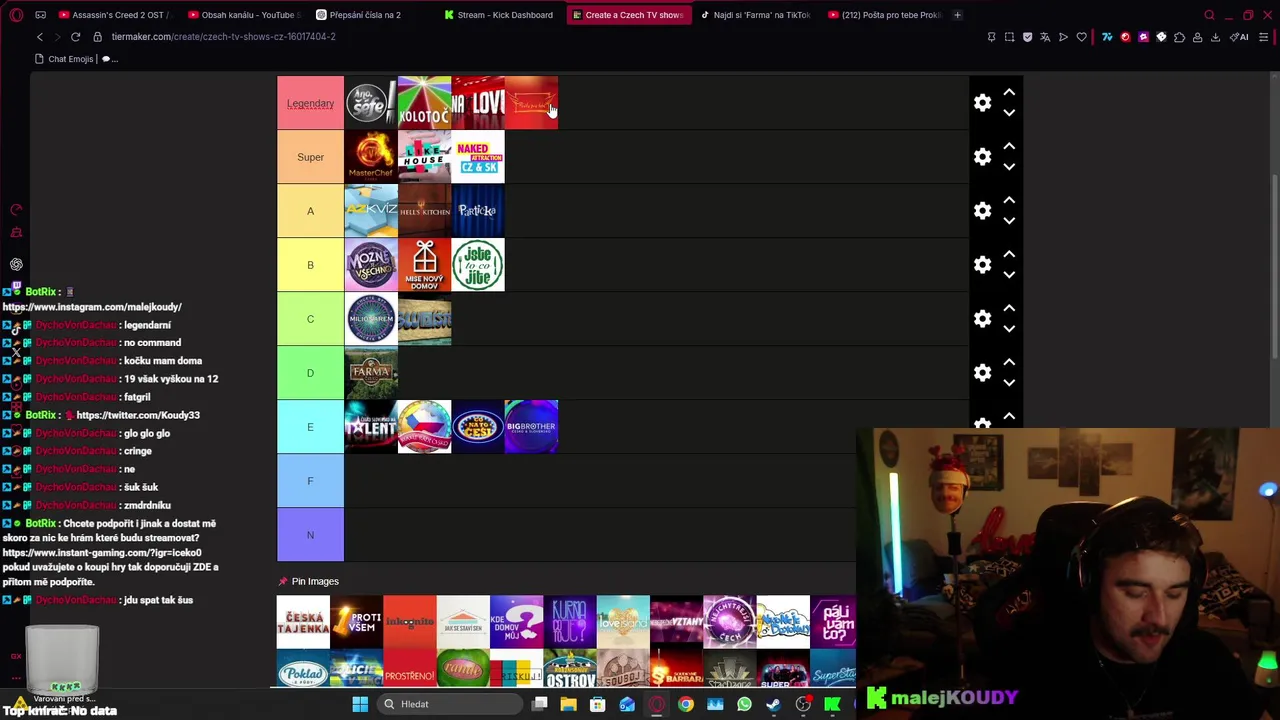Move Super tier row up
The width and height of the screenshot is (1280, 720).
pos(1009,146)
